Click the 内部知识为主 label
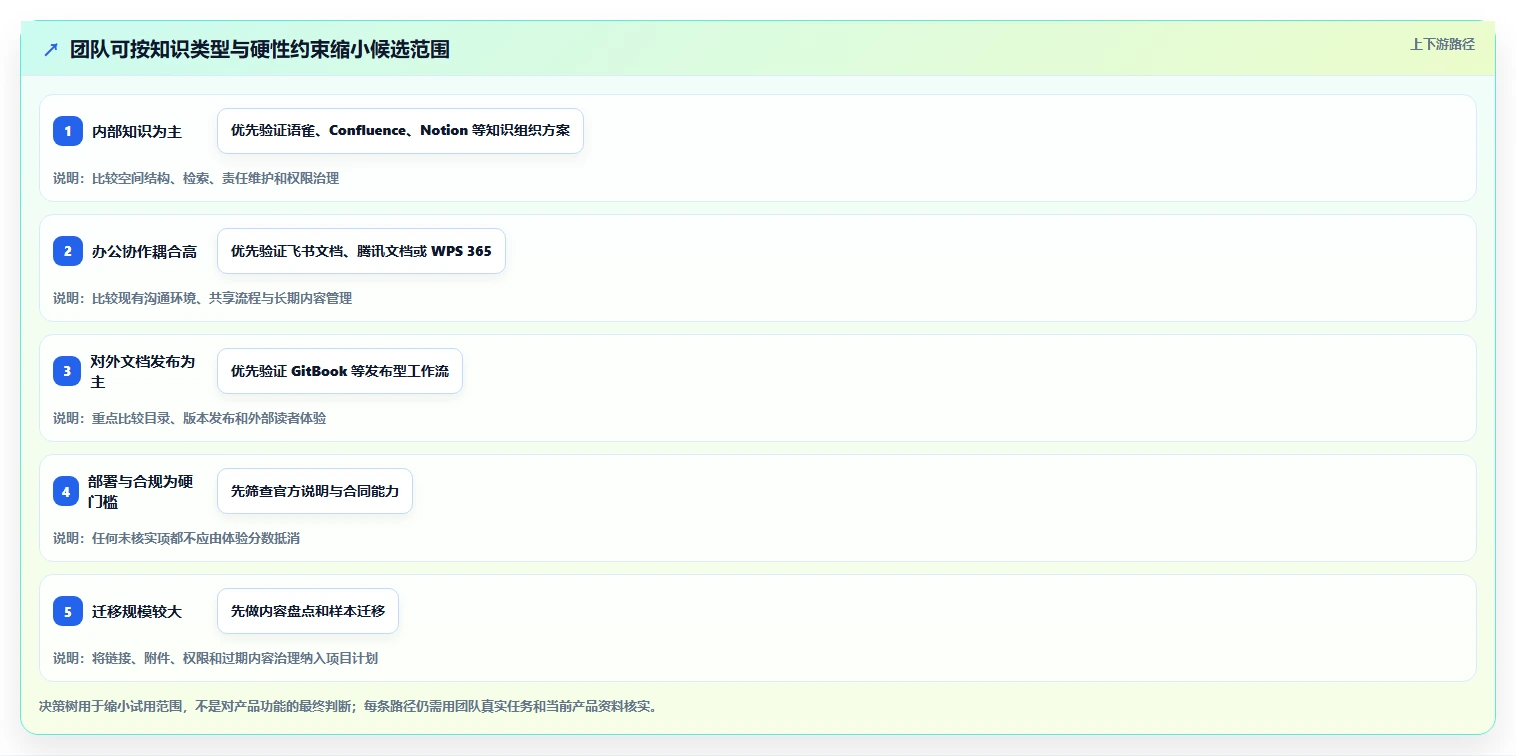Screen dimensions: 1516x756 pyautogui.click(x=137, y=131)
